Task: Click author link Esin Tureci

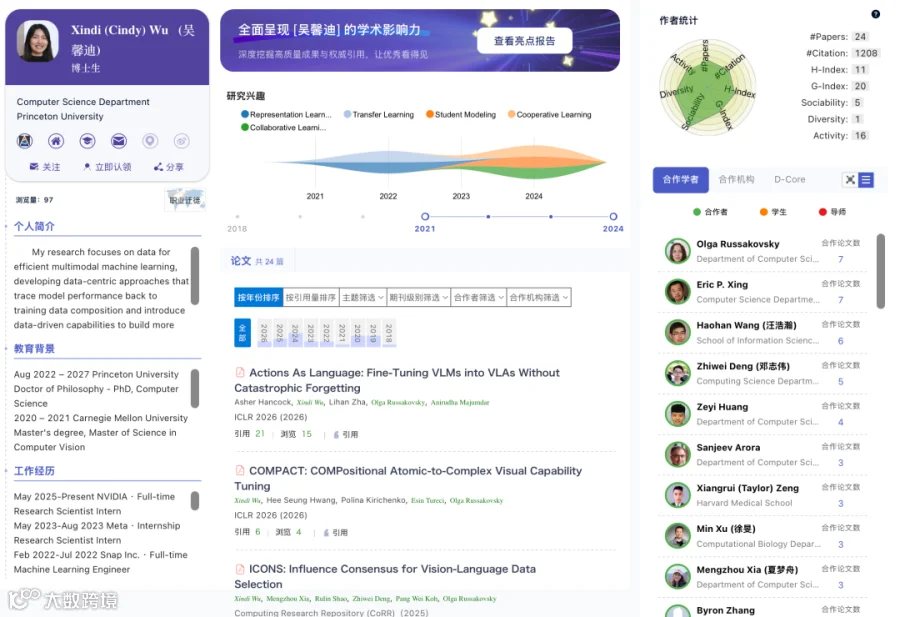Action: 428,500
